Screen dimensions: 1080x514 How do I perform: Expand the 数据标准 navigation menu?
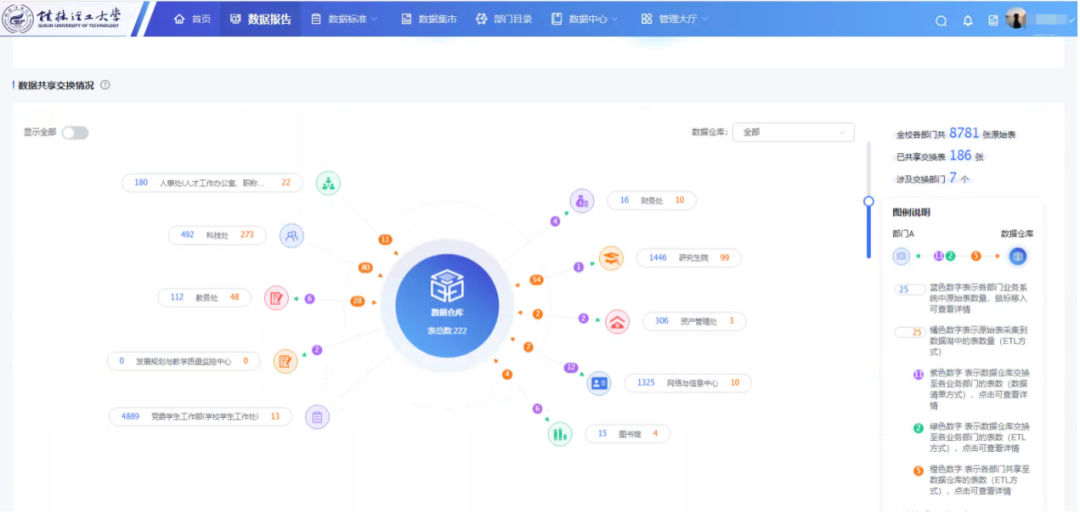point(344,19)
